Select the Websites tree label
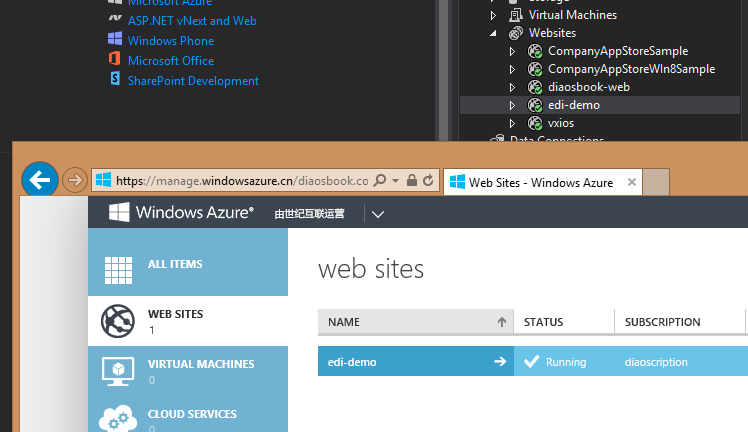The width and height of the screenshot is (748, 432). [x=552, y=33]
